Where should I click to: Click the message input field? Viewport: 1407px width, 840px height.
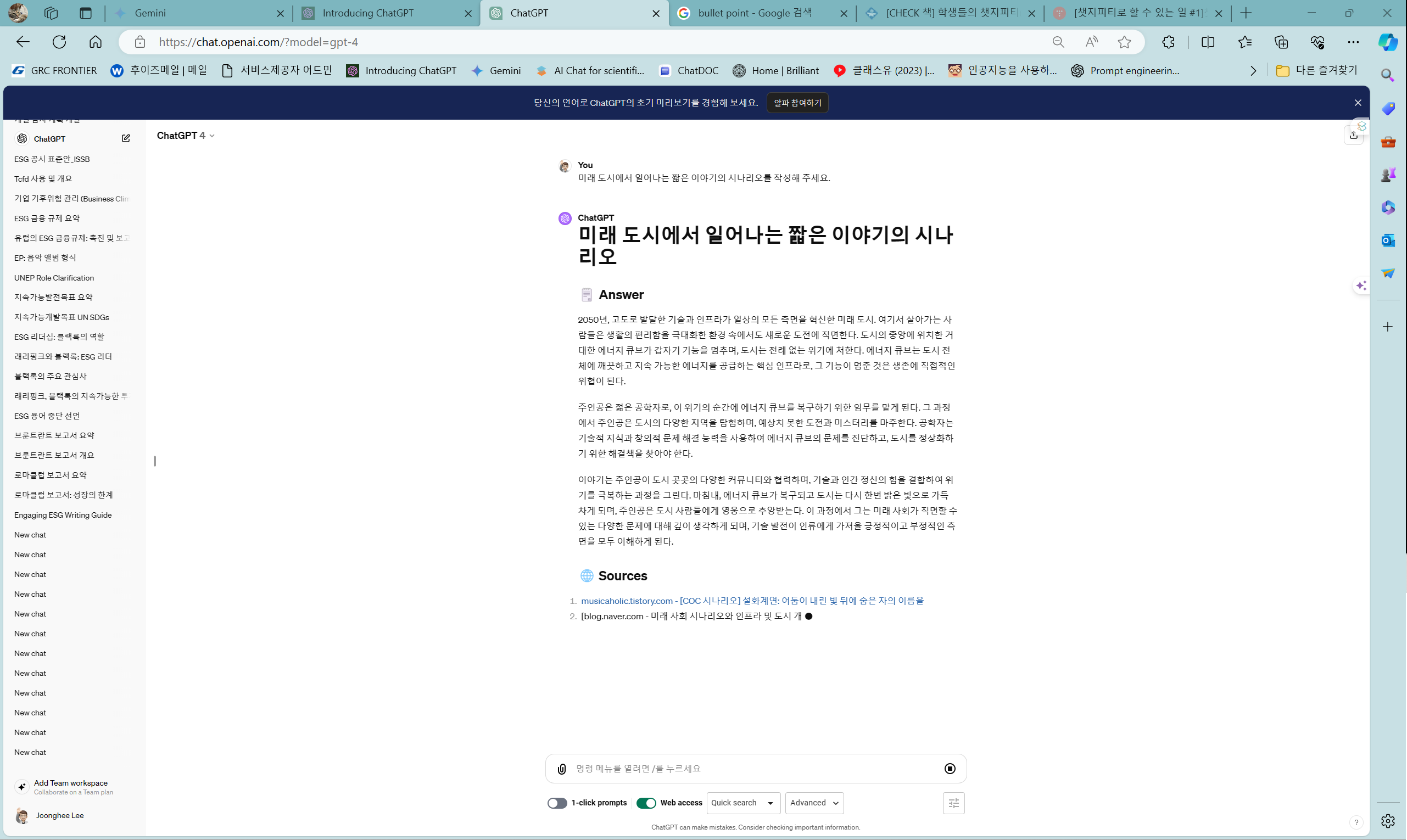[755, 769]
